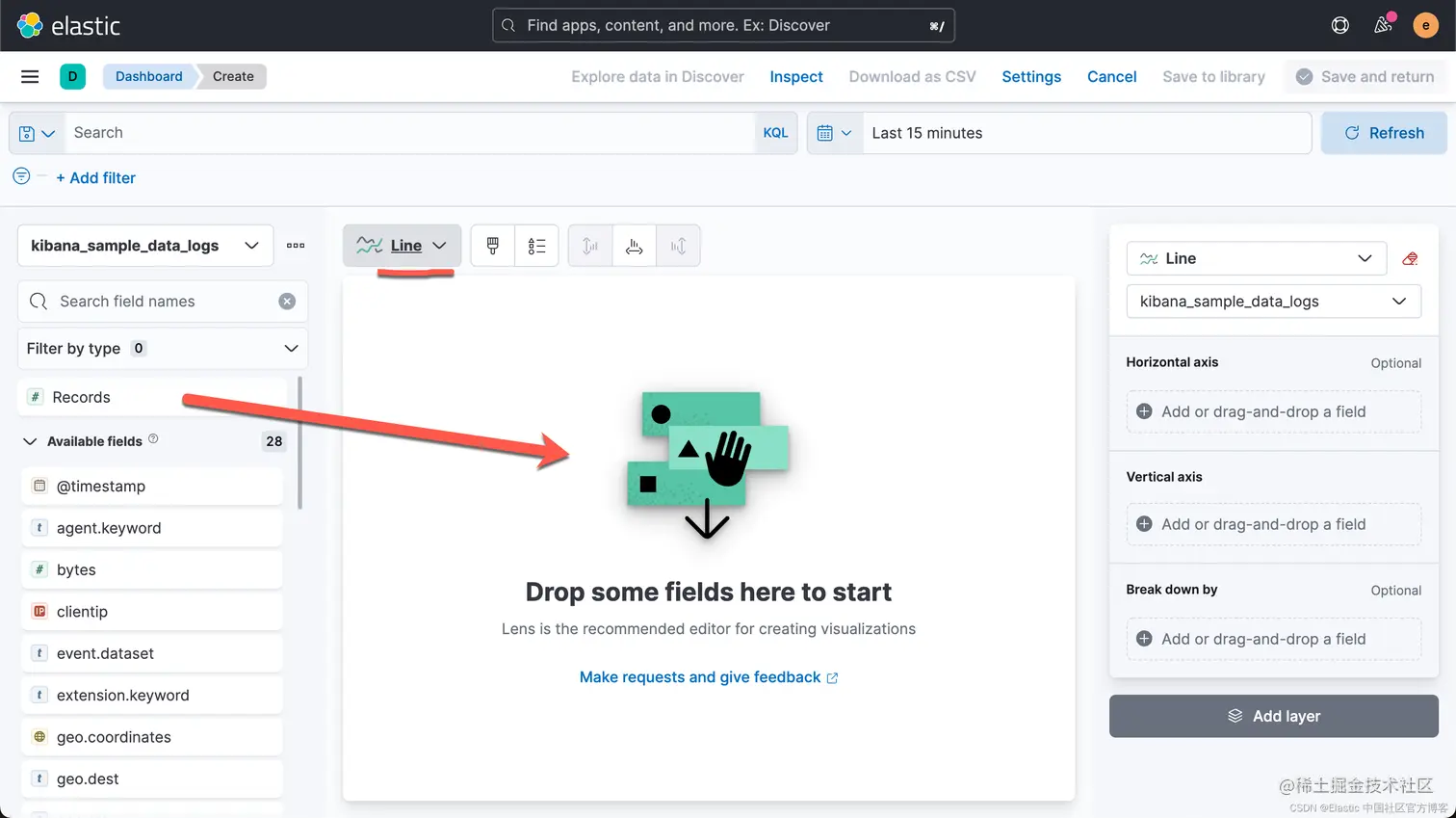Click the @timestamp date field icon
The width and height of the screenshot is (1456, 818).
click(39, 486)
